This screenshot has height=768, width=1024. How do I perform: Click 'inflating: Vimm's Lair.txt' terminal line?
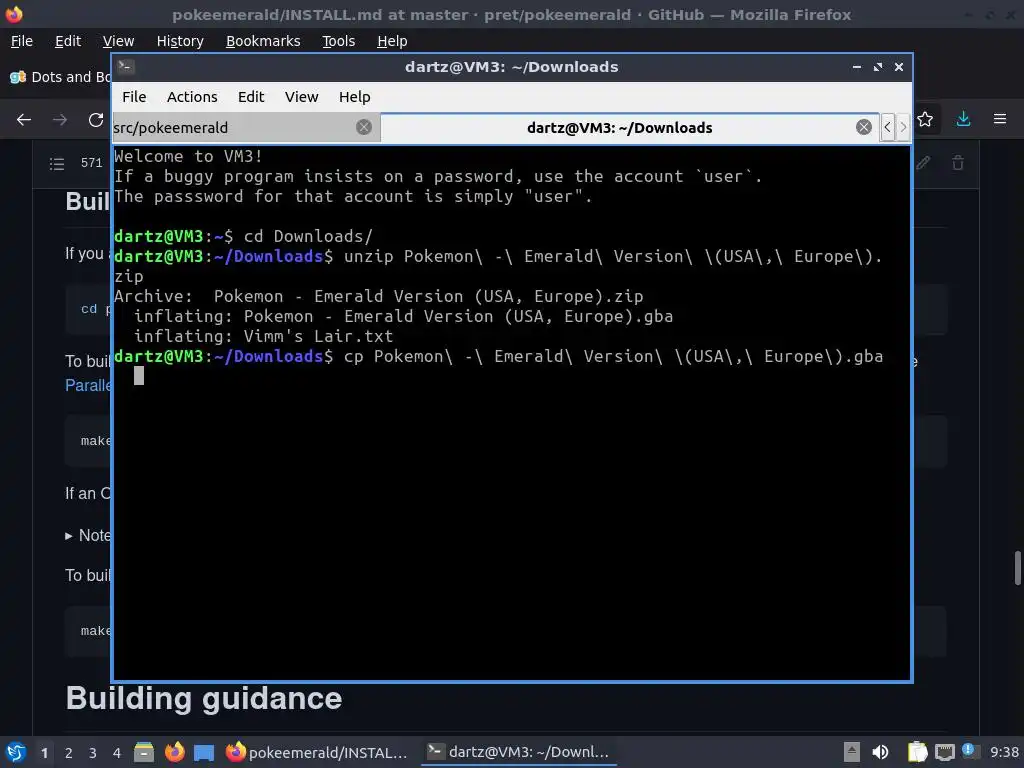[x=263, y=336]
